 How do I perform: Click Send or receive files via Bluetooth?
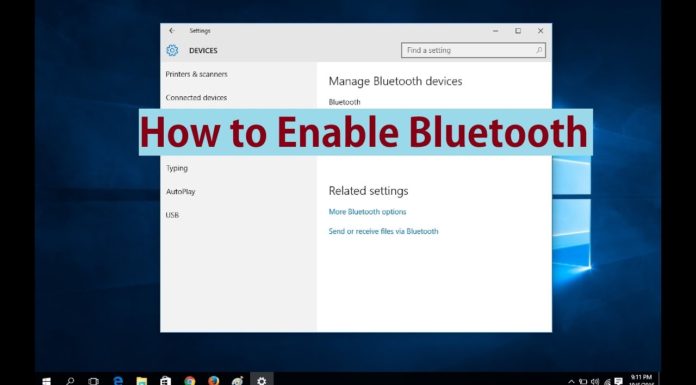click(x=383, y=231)
